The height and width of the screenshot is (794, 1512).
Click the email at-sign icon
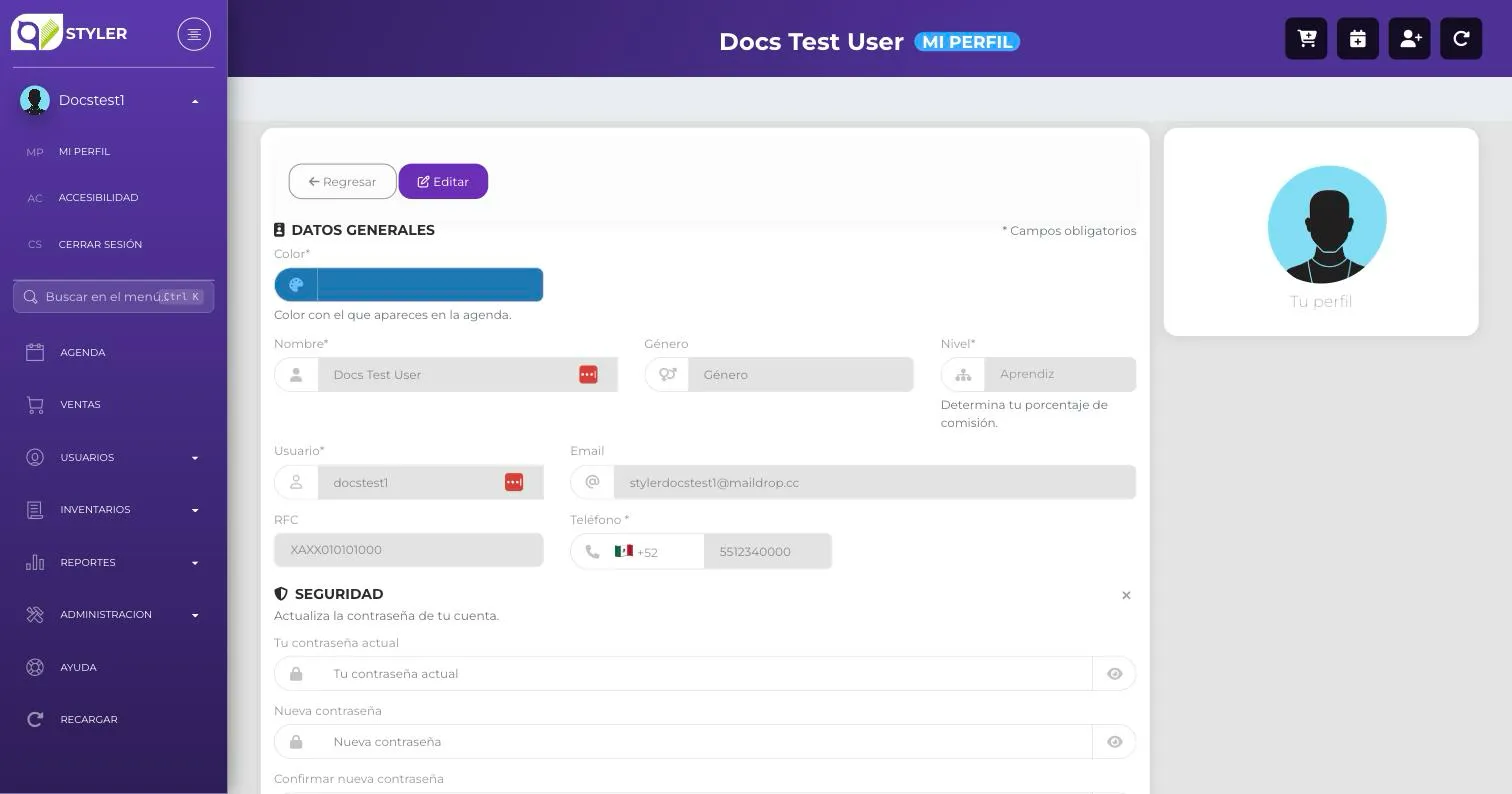click(x=592, y=482)
